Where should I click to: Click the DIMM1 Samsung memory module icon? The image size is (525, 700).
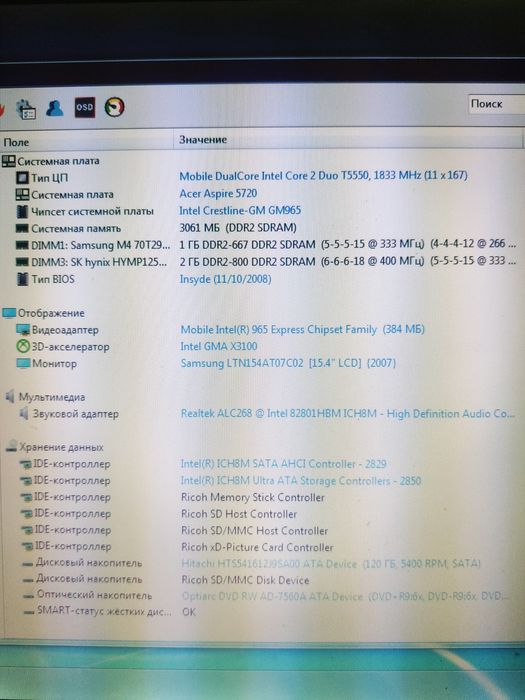[x=22, y=245]
